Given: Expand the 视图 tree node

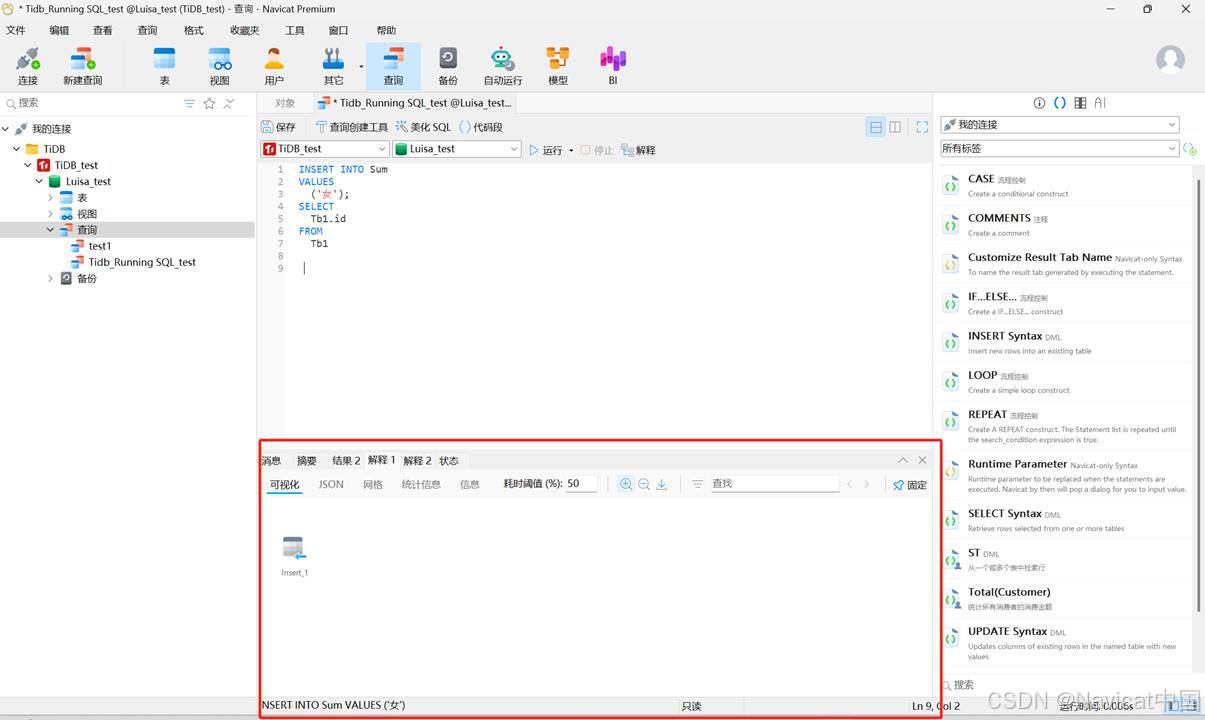Looking at the screenshot, I should [x=50, y=214].
